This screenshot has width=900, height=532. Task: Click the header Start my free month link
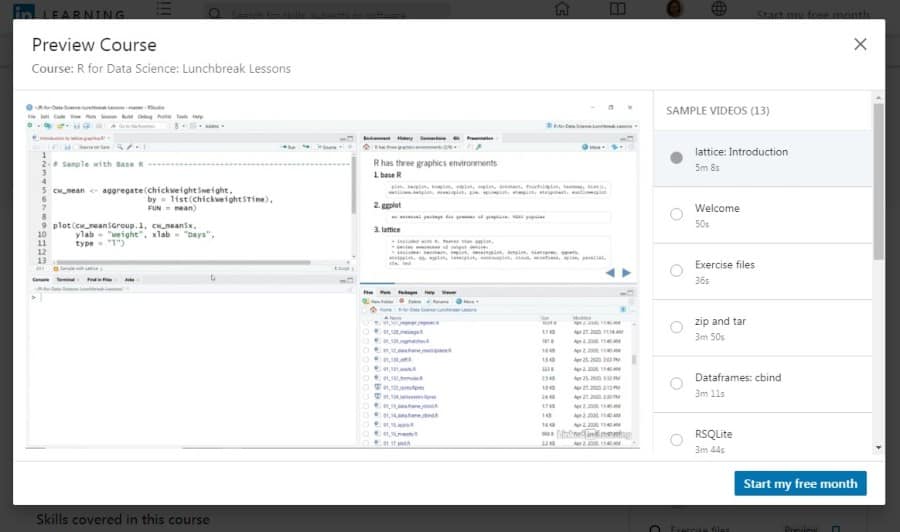813,14
